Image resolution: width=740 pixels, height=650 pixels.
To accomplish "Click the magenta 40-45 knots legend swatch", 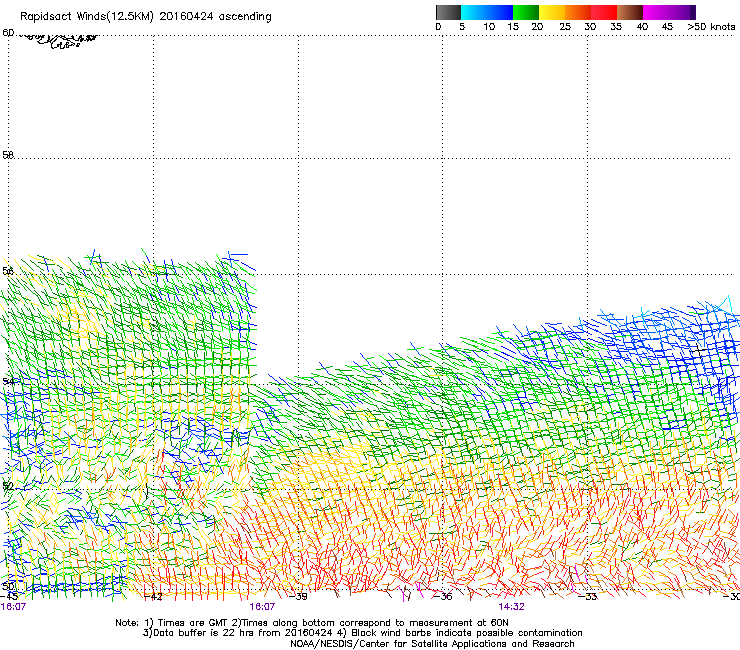I will tap(656, 12).
